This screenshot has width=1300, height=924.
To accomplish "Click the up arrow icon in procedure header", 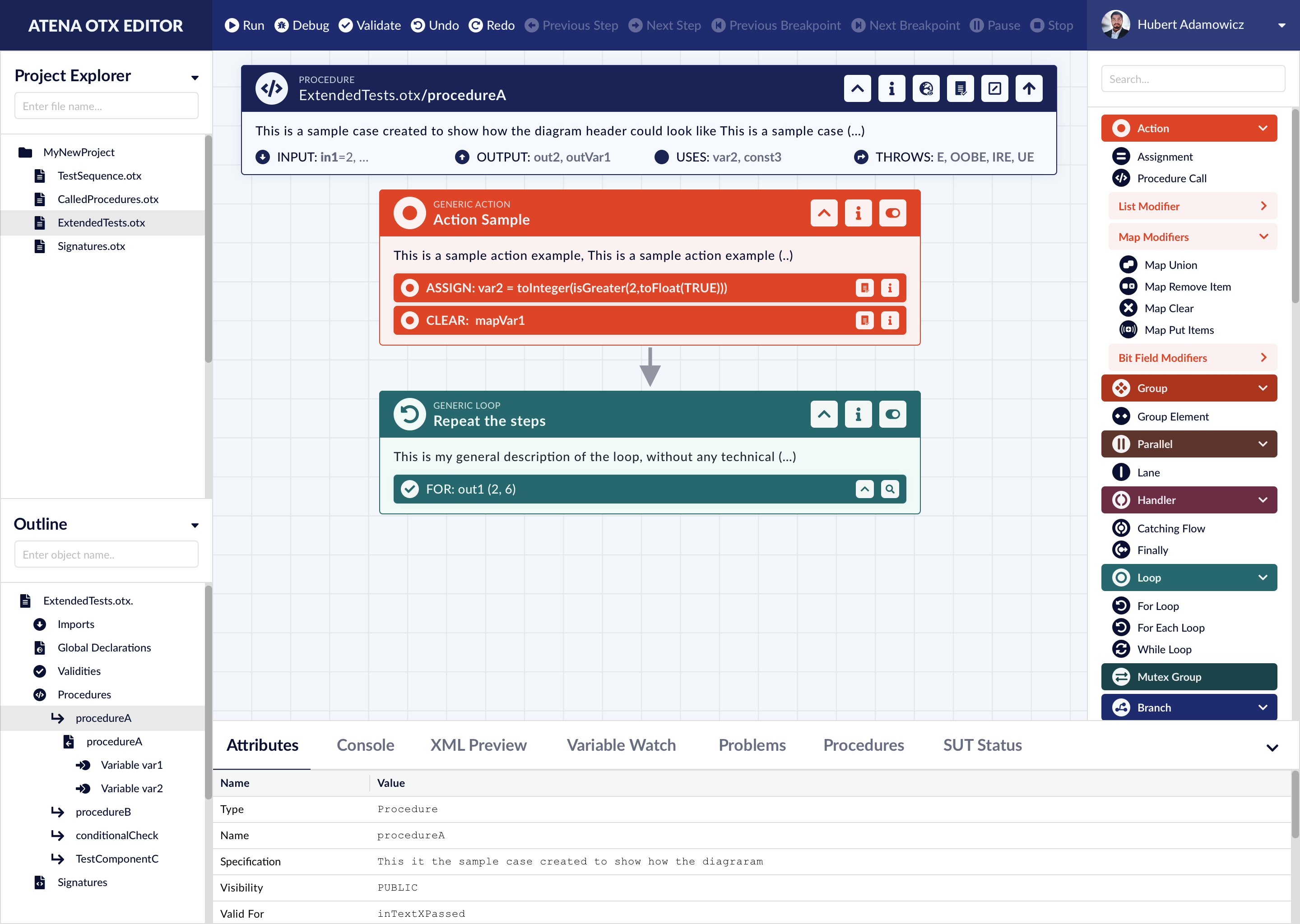I will coord(1029,88).
